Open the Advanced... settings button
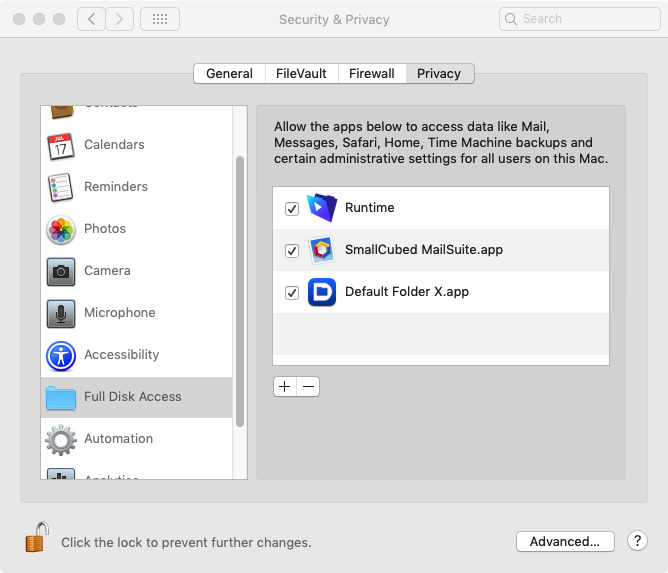 pos(565,541)
